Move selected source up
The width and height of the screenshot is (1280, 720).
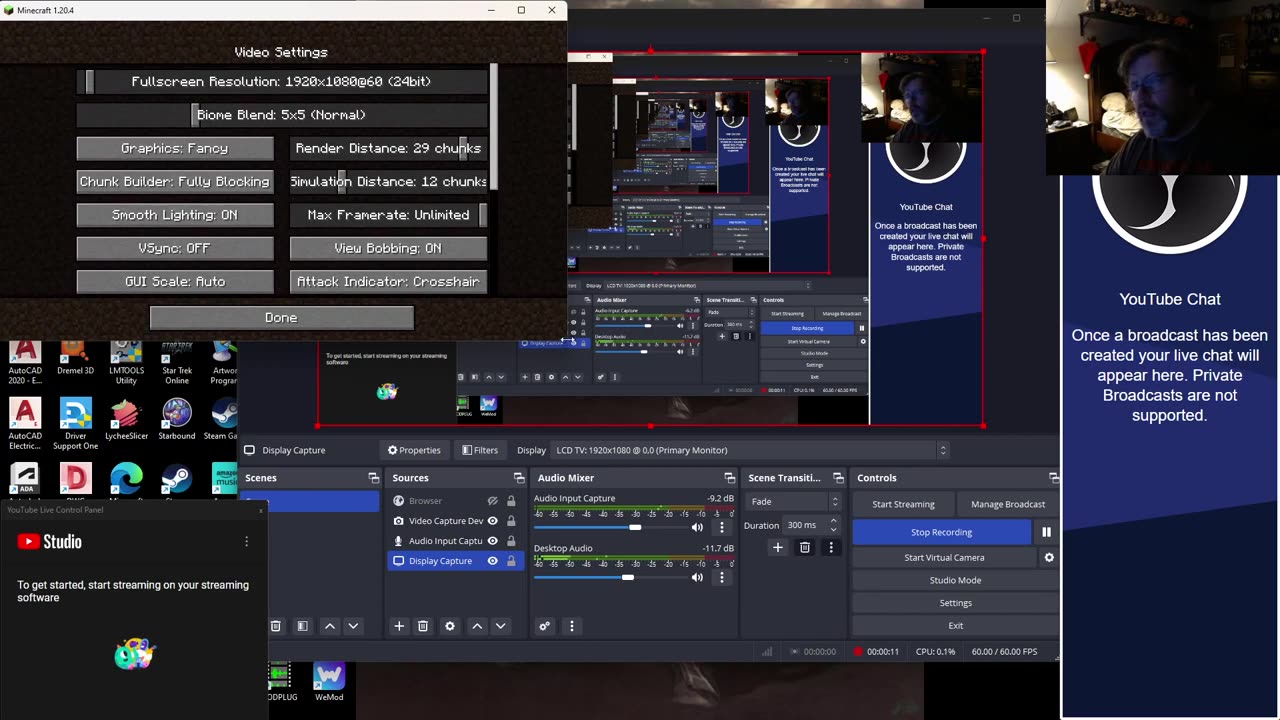click(477, 626)
